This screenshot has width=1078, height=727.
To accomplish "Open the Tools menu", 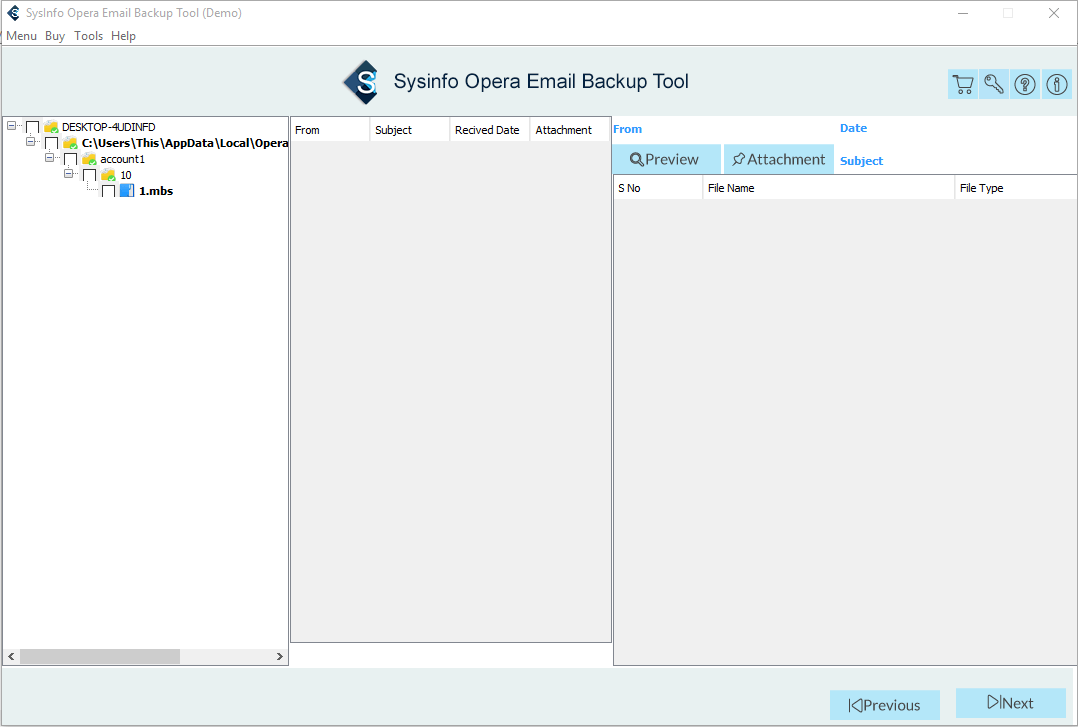I will coord(89,36).
